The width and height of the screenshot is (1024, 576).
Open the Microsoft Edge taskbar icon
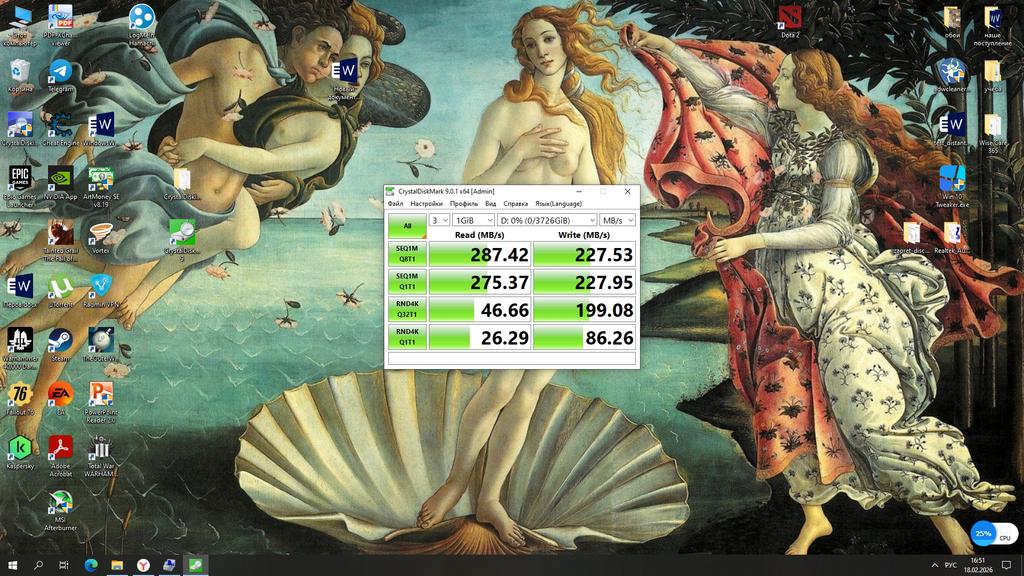pyautogui.click(x=91, y=565)
